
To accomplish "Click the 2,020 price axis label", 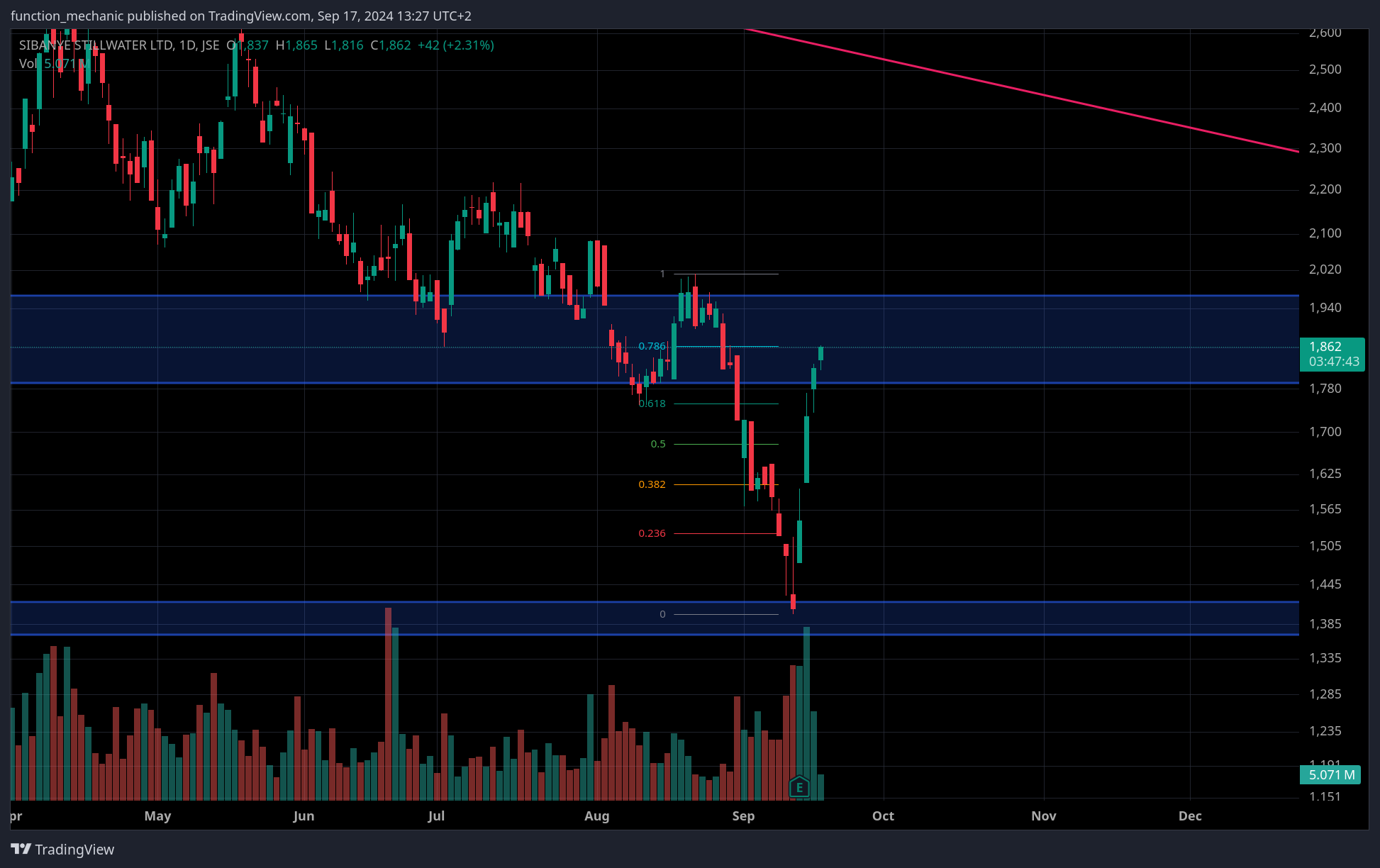I will coord(1325,269).
